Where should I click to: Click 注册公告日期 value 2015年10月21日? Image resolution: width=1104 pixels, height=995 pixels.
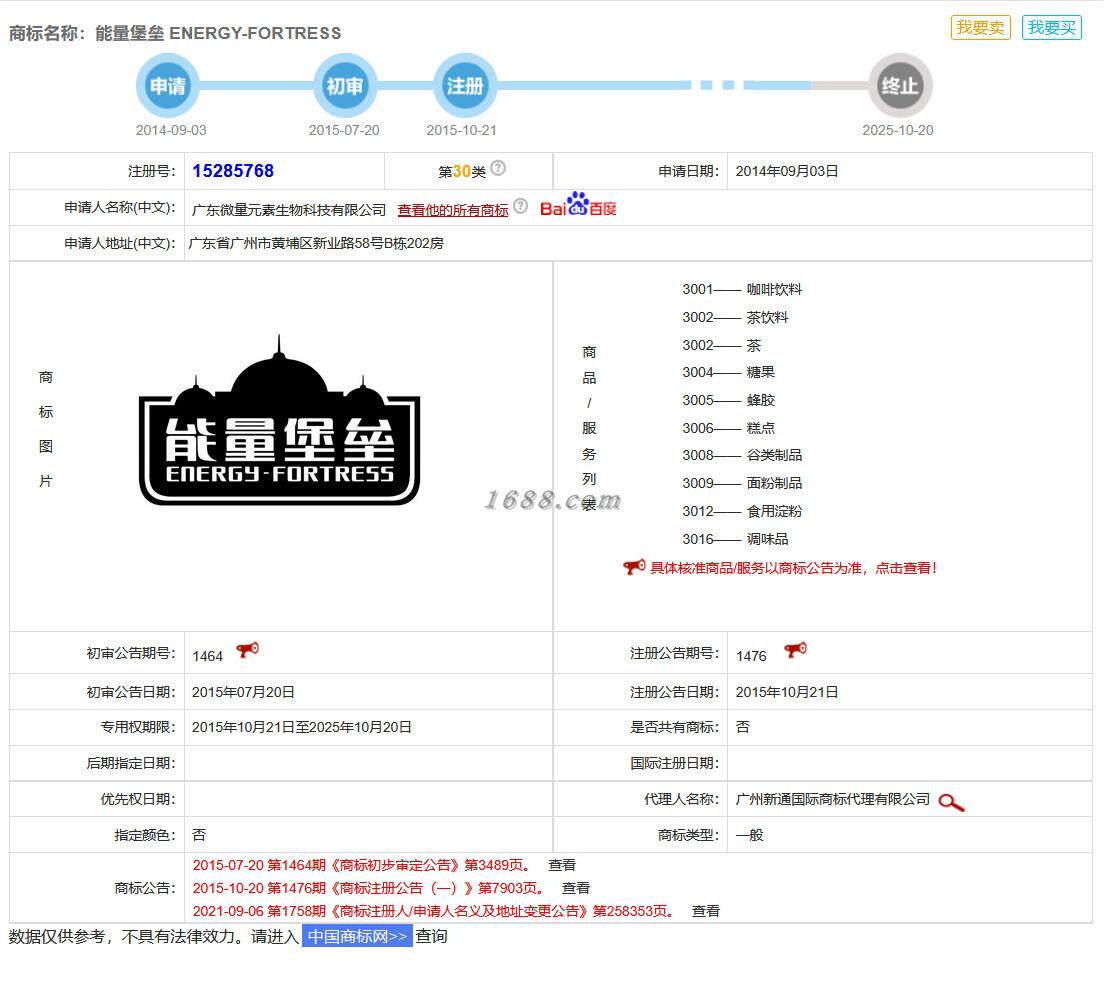tap(786, 692)
